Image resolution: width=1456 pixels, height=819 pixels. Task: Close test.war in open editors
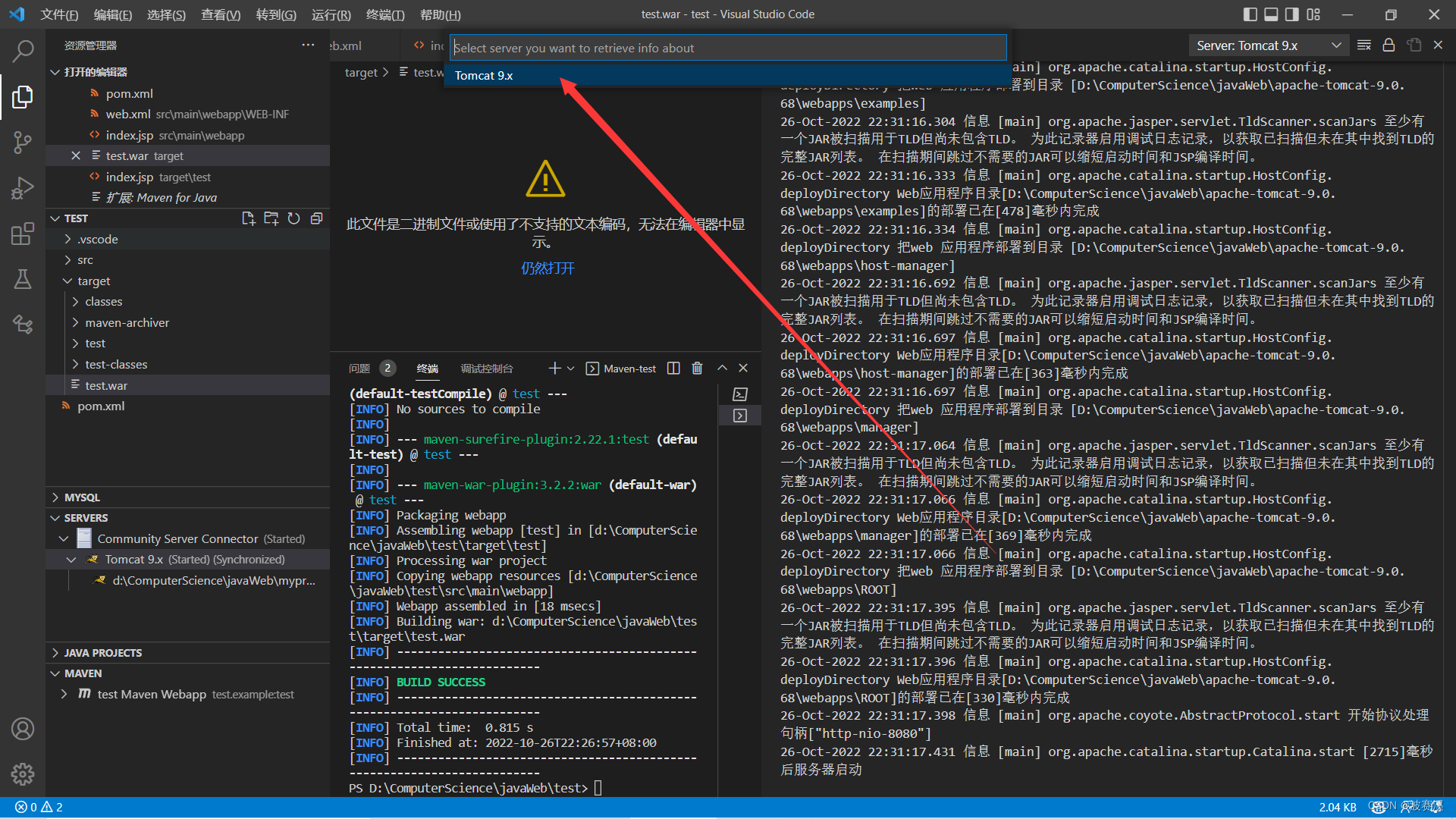tap(76, 156)
